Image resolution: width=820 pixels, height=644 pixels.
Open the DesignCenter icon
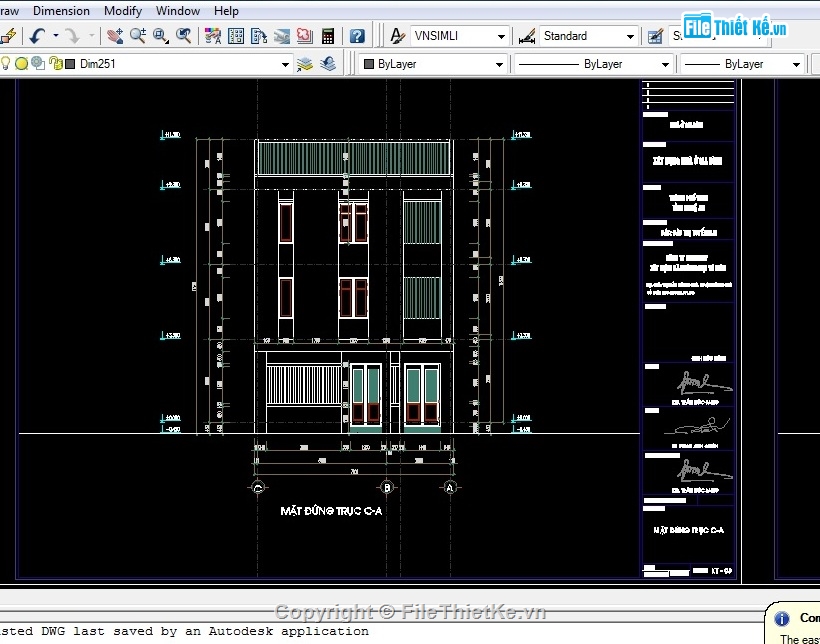point(236,36)
